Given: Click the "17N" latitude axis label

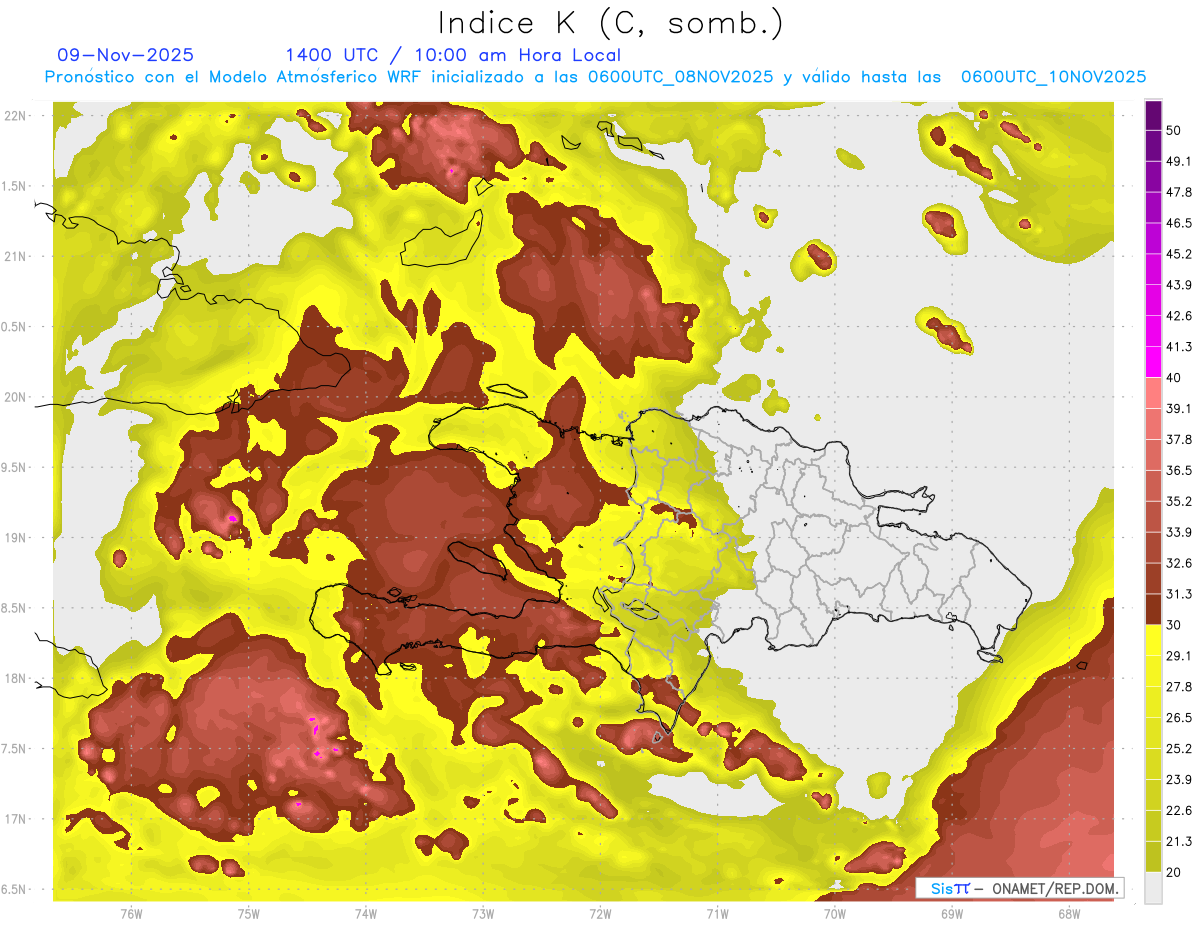Looking at the screenshot, I should (15, 819).
